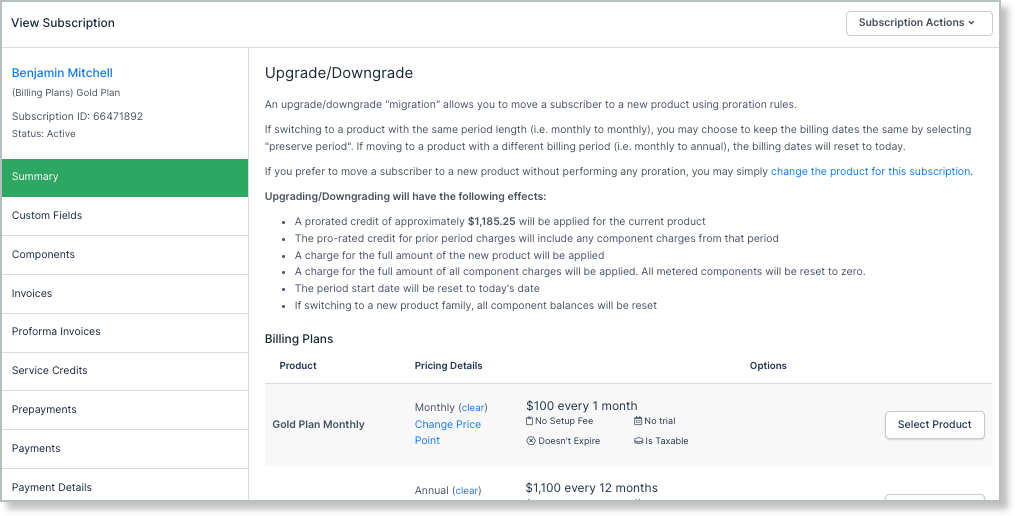Go to Prepayments section

pyautogui.click(x=125, y=409)
